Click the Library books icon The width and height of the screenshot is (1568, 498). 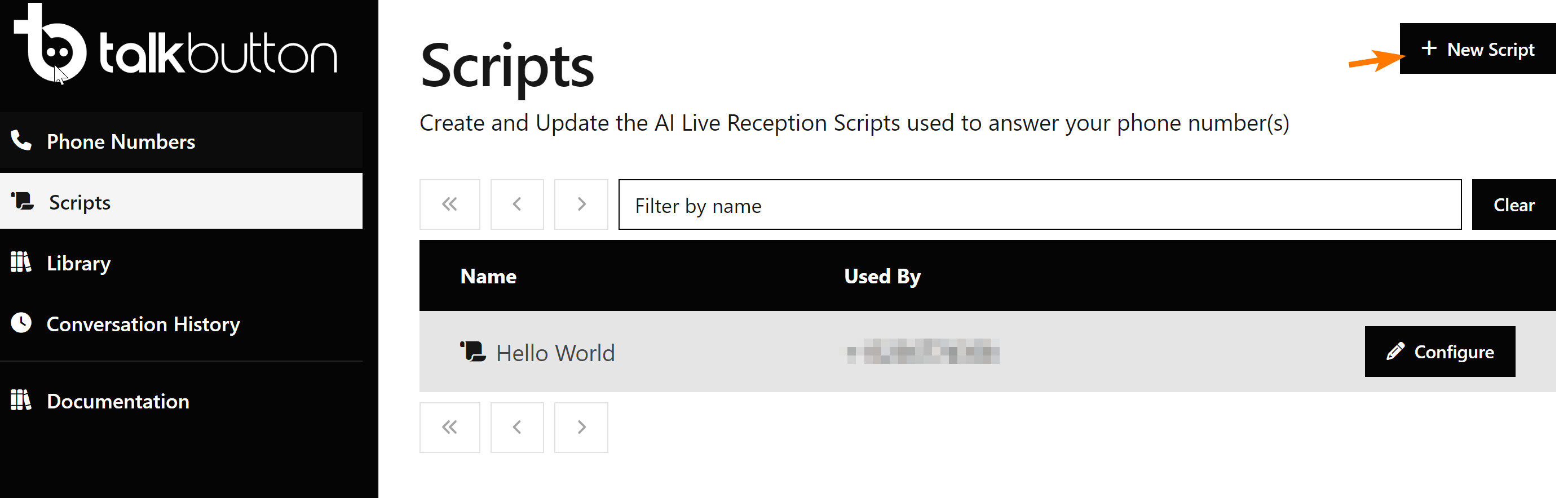22,263
